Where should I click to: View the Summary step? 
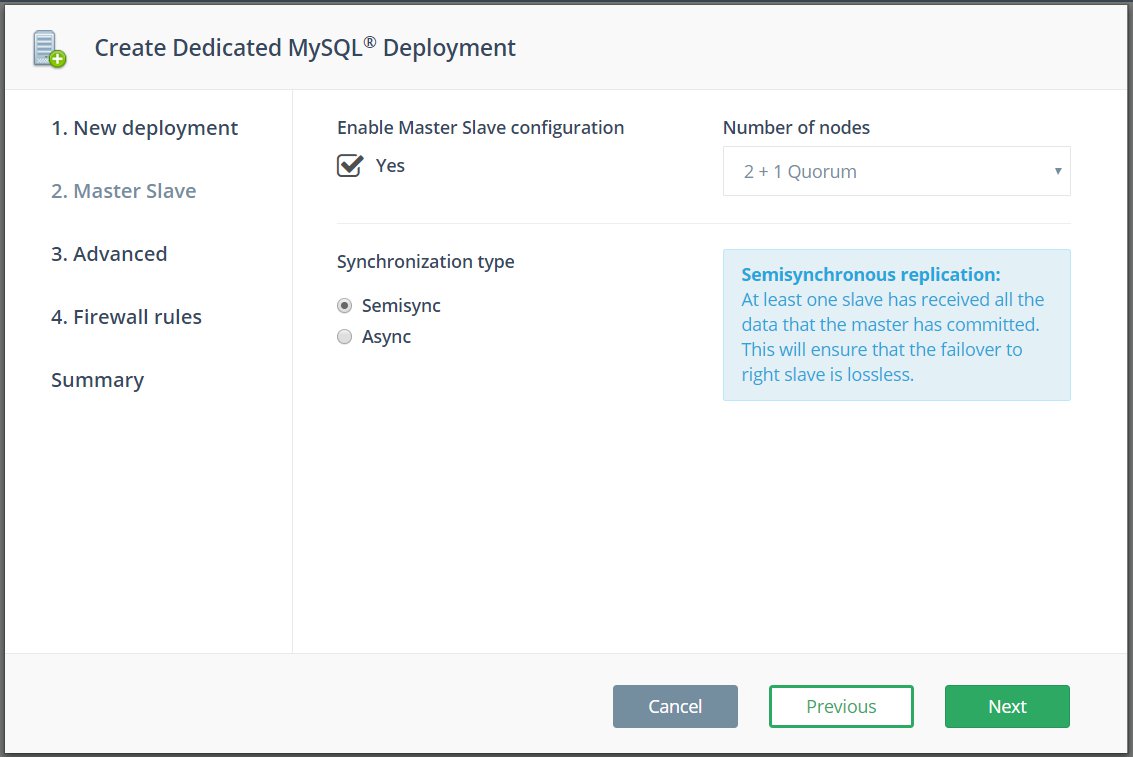(x=98, y=380)
